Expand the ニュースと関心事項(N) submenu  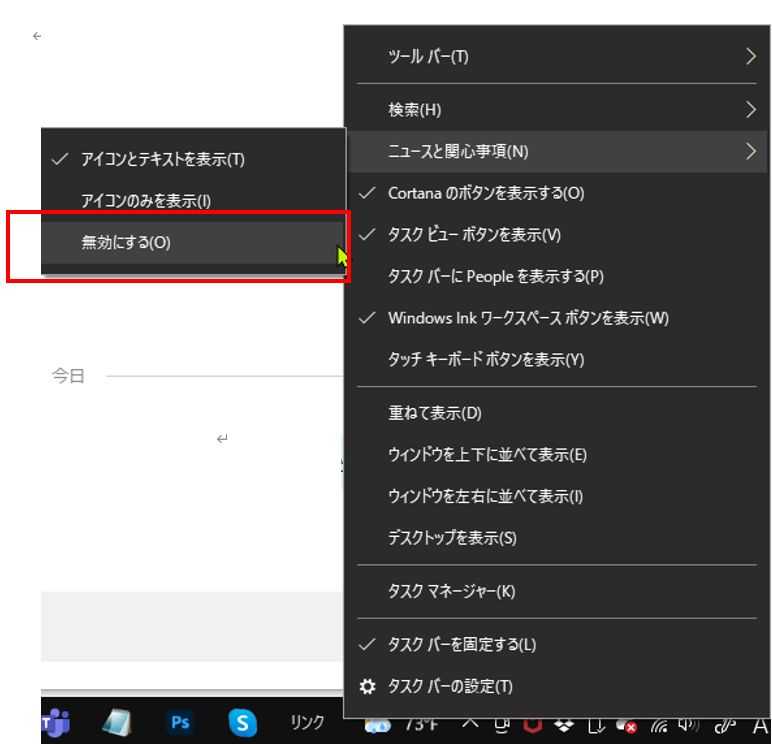[x=556, y=151]
